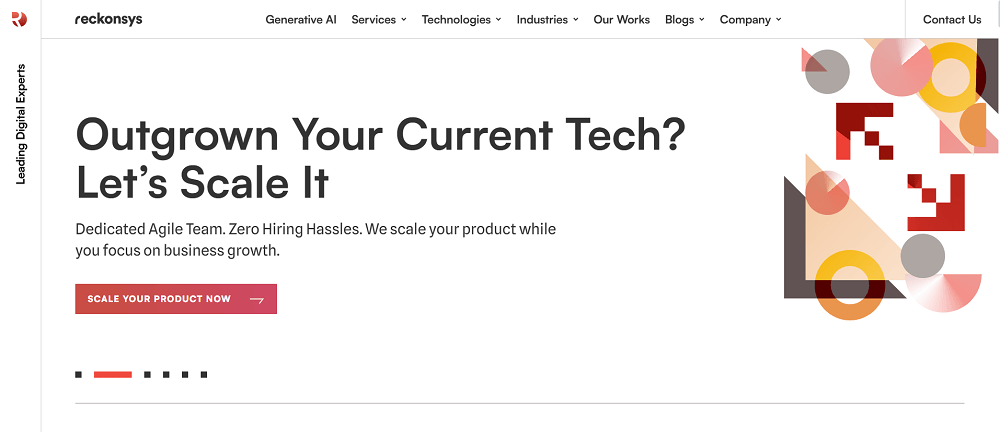Go to the first carousel slide dot
1000x432 pixels.
coord(78,375)
